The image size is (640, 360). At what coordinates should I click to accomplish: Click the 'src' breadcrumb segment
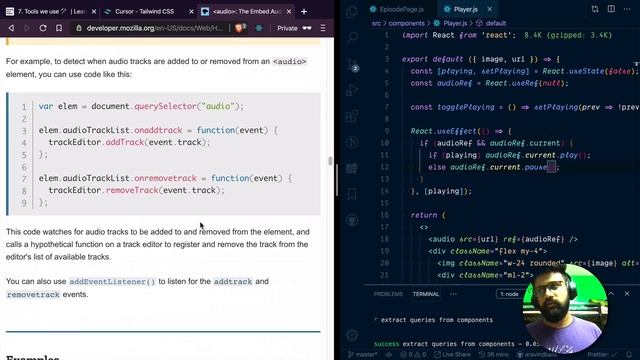(x=376, y=23)
